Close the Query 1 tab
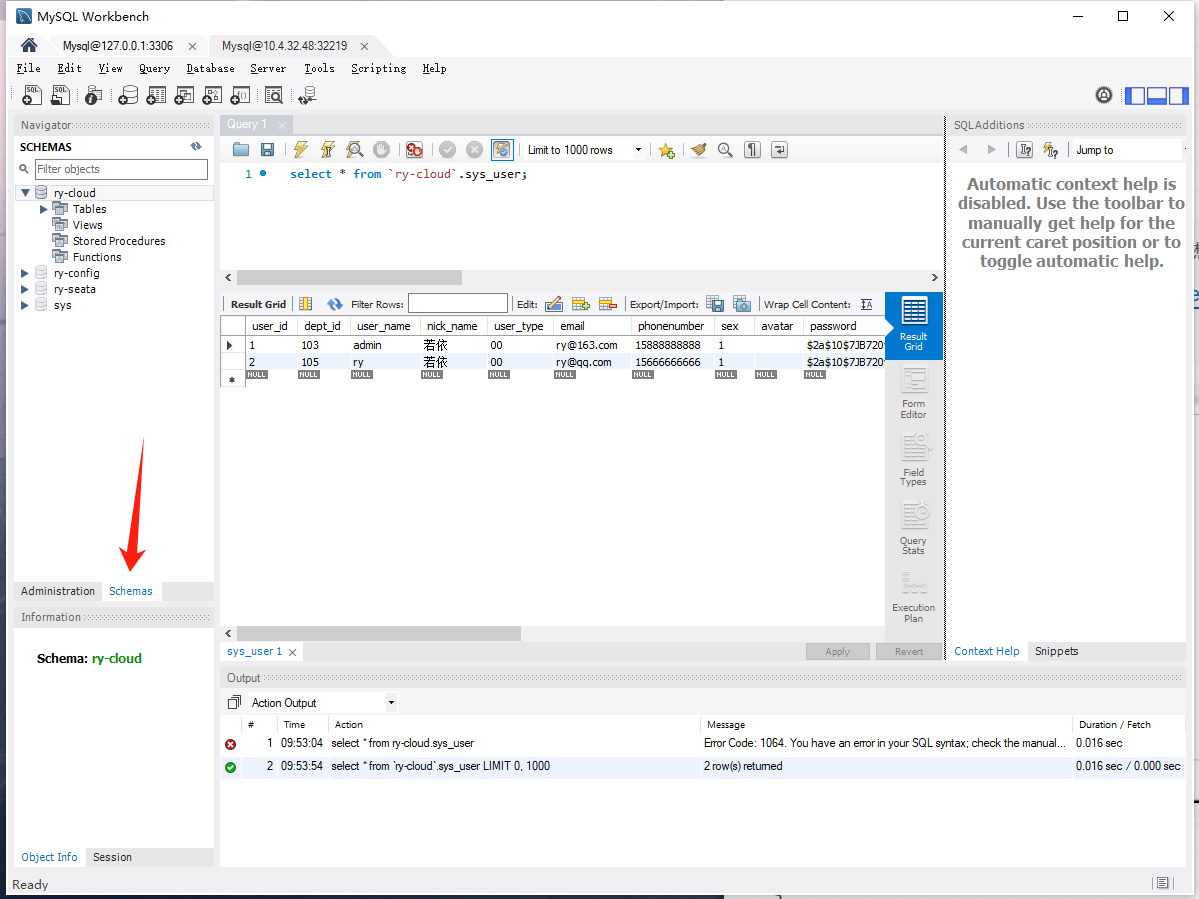Screen dimensions: 1199x899 pos(283,125)
